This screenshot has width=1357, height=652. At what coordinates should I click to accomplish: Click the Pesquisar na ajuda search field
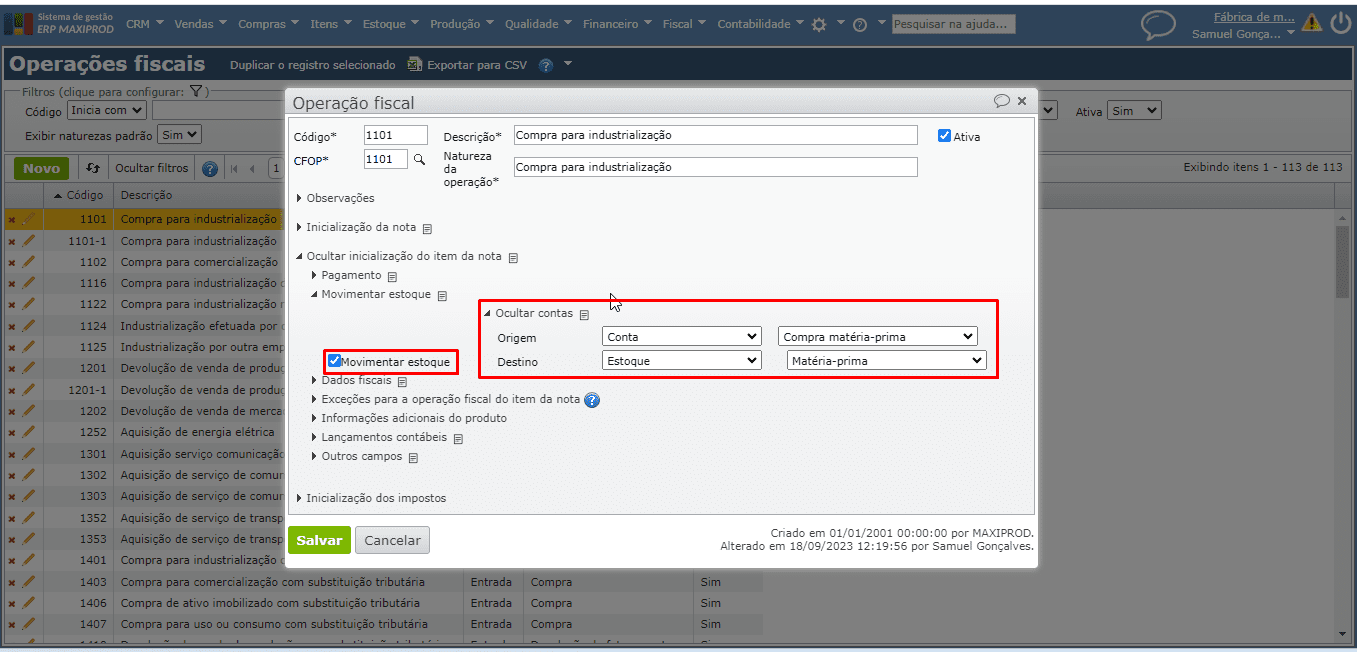pyautogui.click(x=953, y=24)
